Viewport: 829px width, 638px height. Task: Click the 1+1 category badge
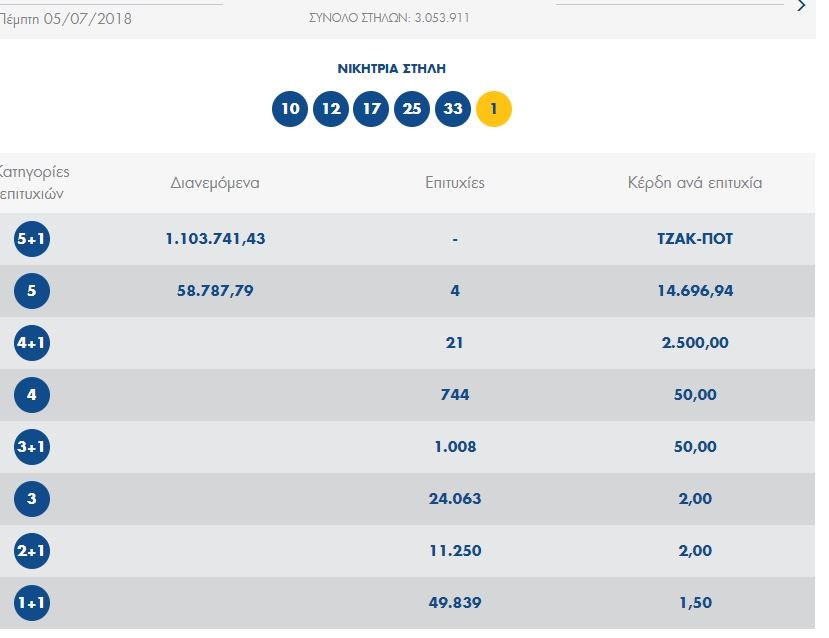coord(32,603)
